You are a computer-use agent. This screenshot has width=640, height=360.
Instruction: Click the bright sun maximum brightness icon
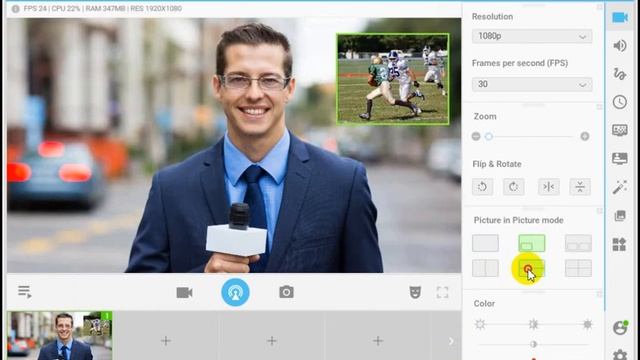587,324
